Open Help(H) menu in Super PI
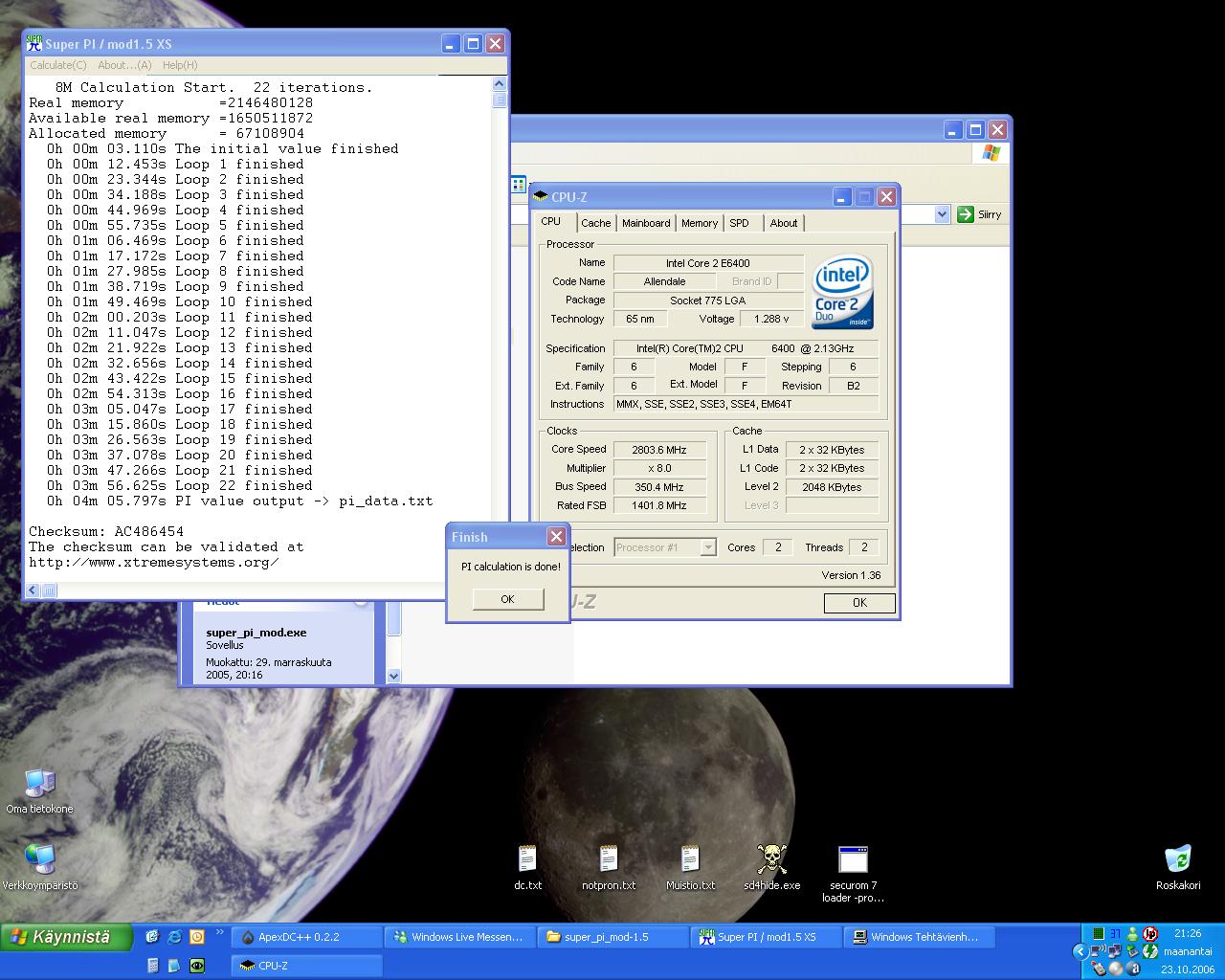The image size is (1225, 980). point(180,65)
